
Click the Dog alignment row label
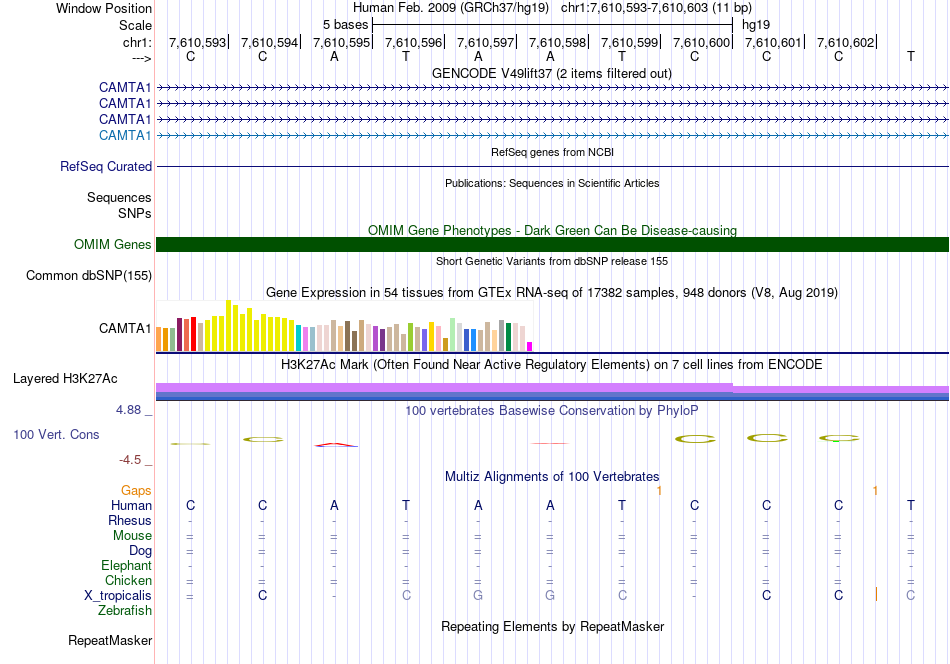click(x=140, y=551)
